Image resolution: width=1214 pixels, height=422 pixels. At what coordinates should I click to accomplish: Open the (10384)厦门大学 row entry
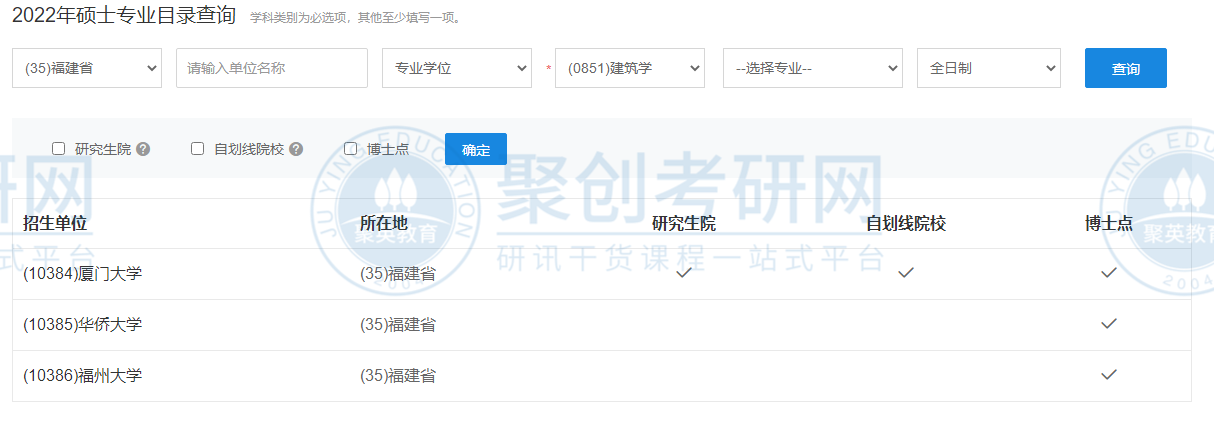[x=83, y=273]
